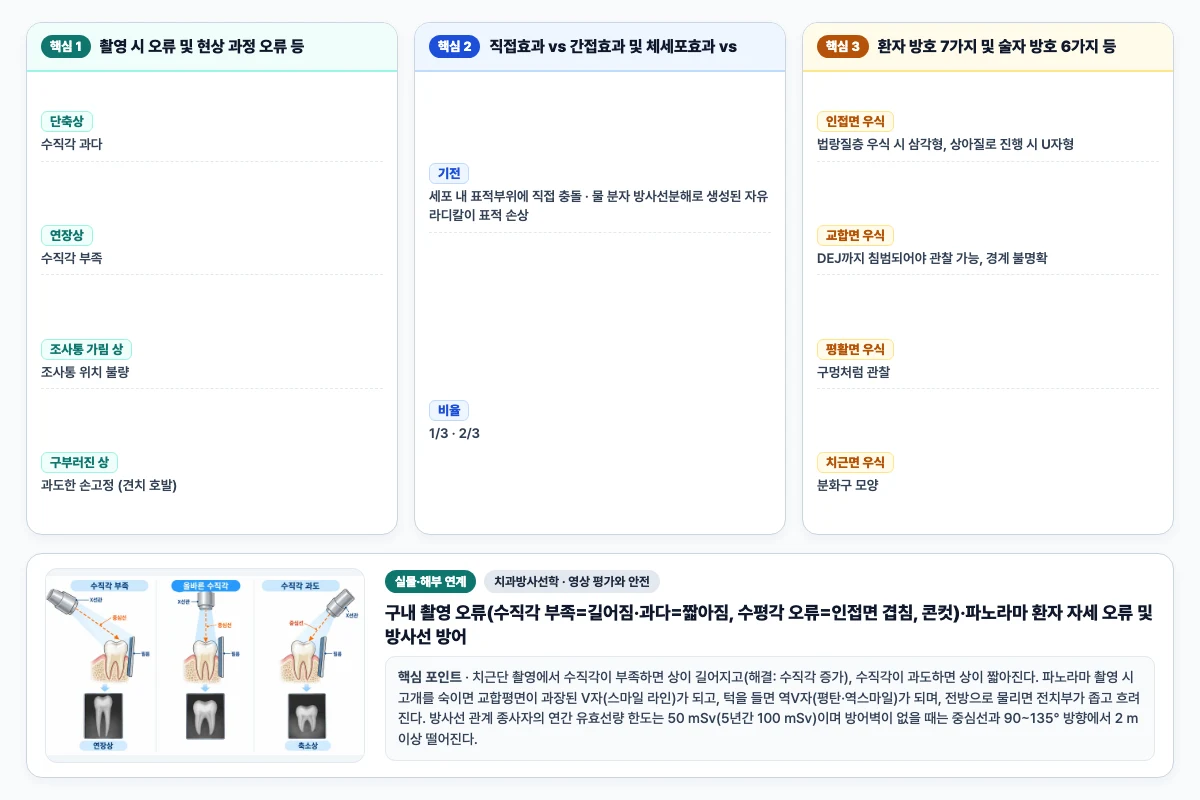The height and width of the screenshot is (800, 1200).
Task: Click the 기전 tag
Action: (x=449, y=173)
